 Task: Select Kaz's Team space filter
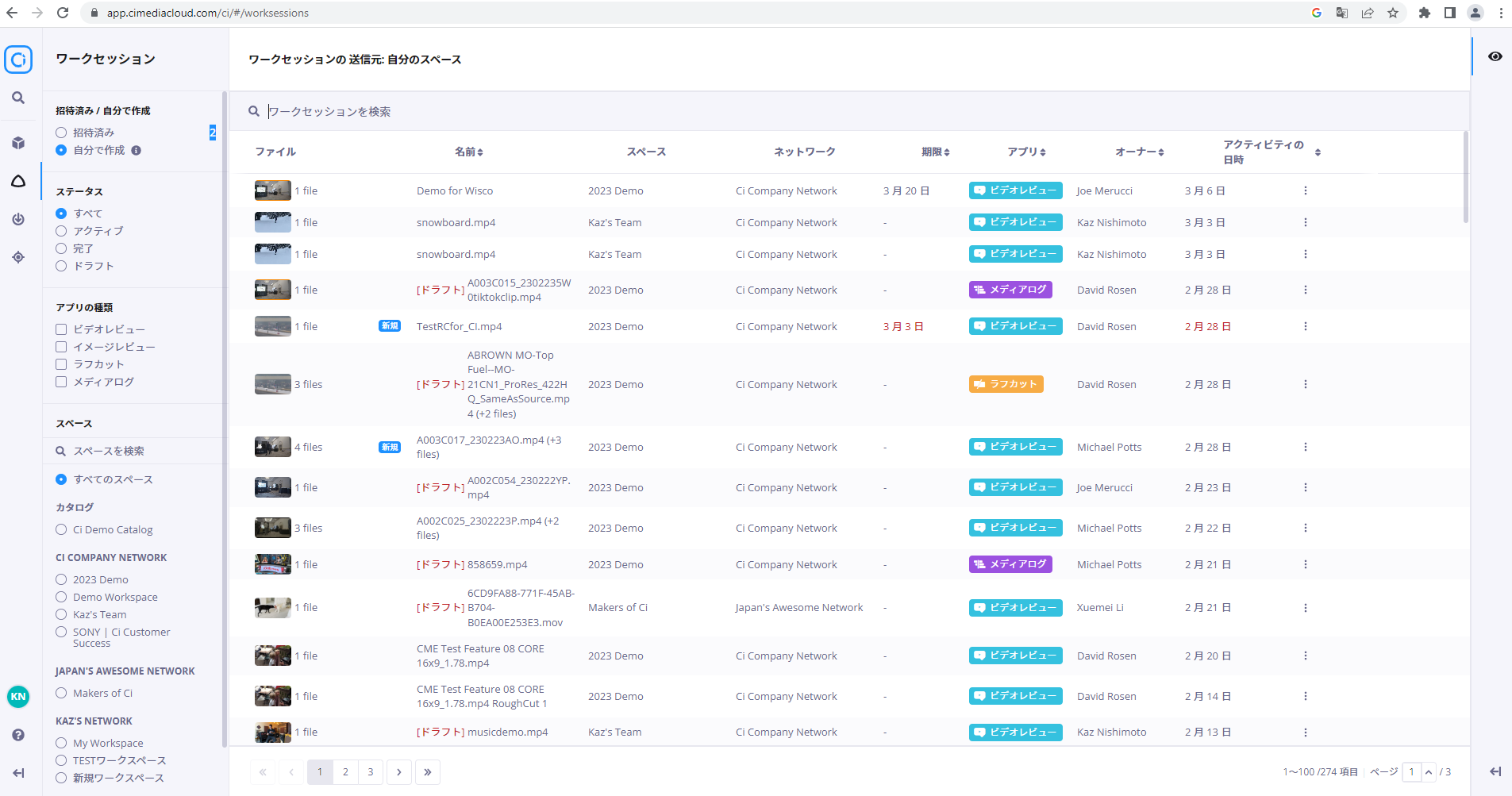(61, 614)
